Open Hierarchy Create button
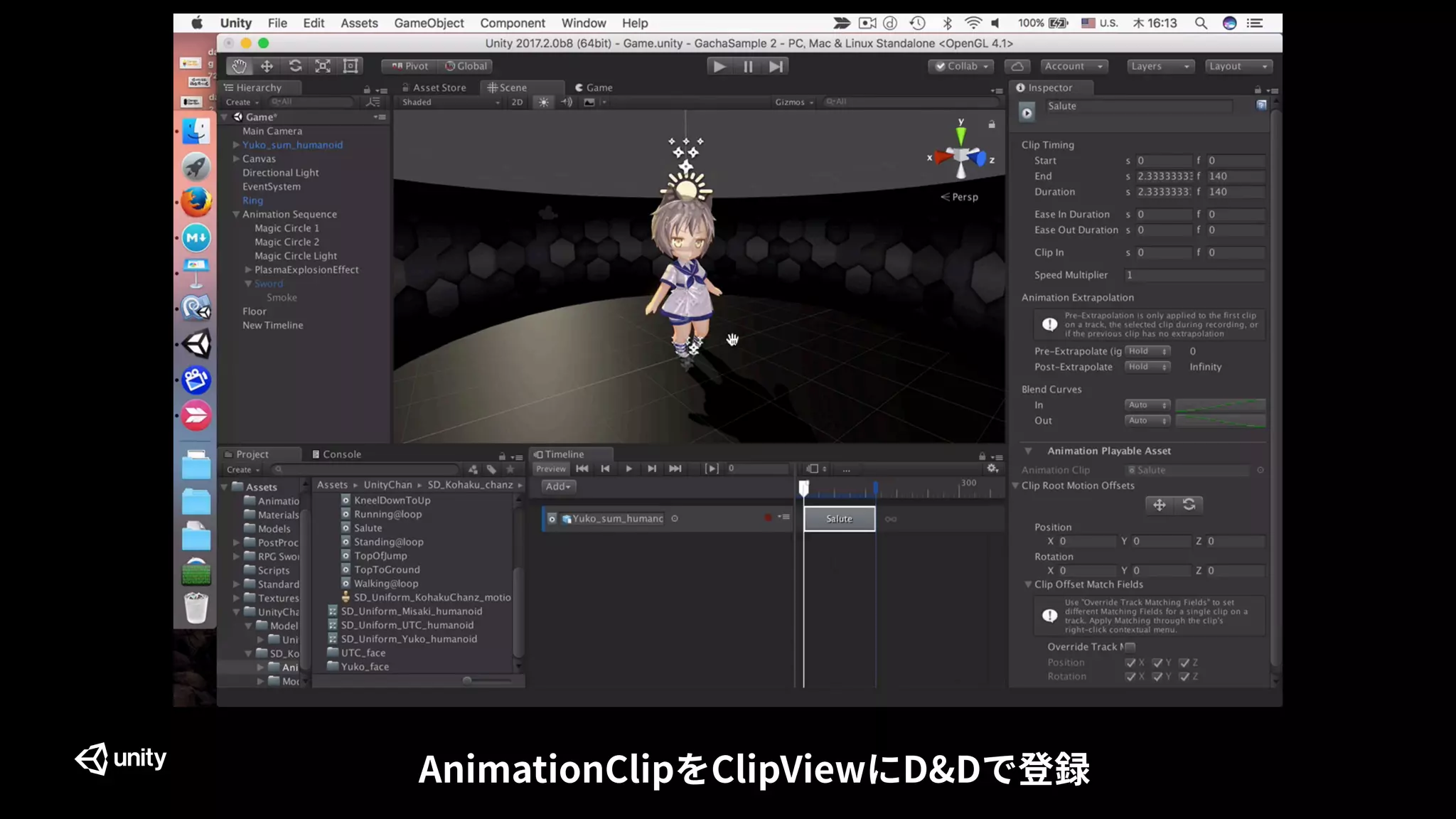Screen dimensions: 1456x819 click(242, 102)
